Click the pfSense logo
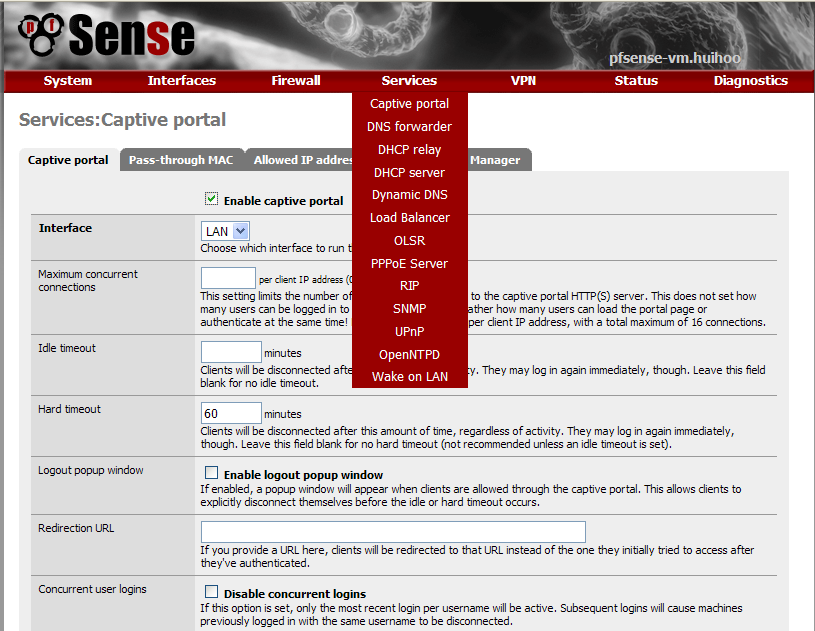This screenshot has height=631, width=815. point(105,36)
